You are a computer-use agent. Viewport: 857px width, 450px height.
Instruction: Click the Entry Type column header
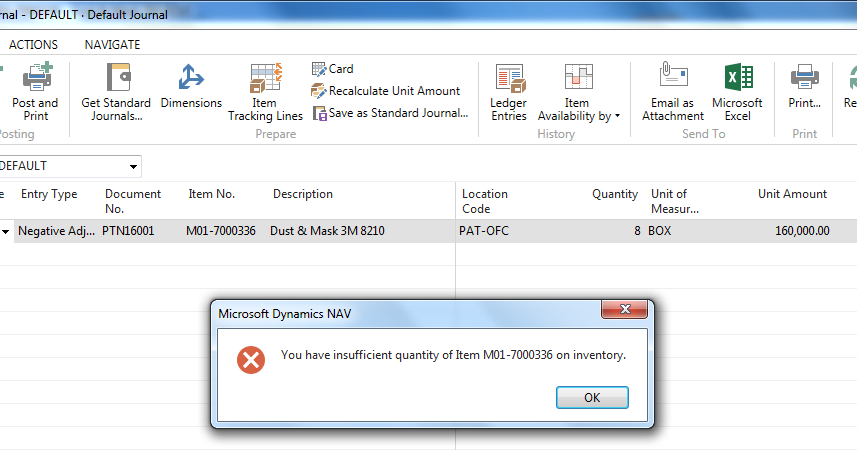tap(49, 194)
